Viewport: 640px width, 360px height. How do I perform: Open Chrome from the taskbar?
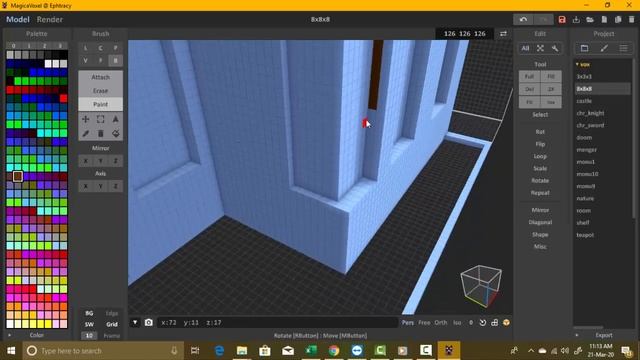334,351
